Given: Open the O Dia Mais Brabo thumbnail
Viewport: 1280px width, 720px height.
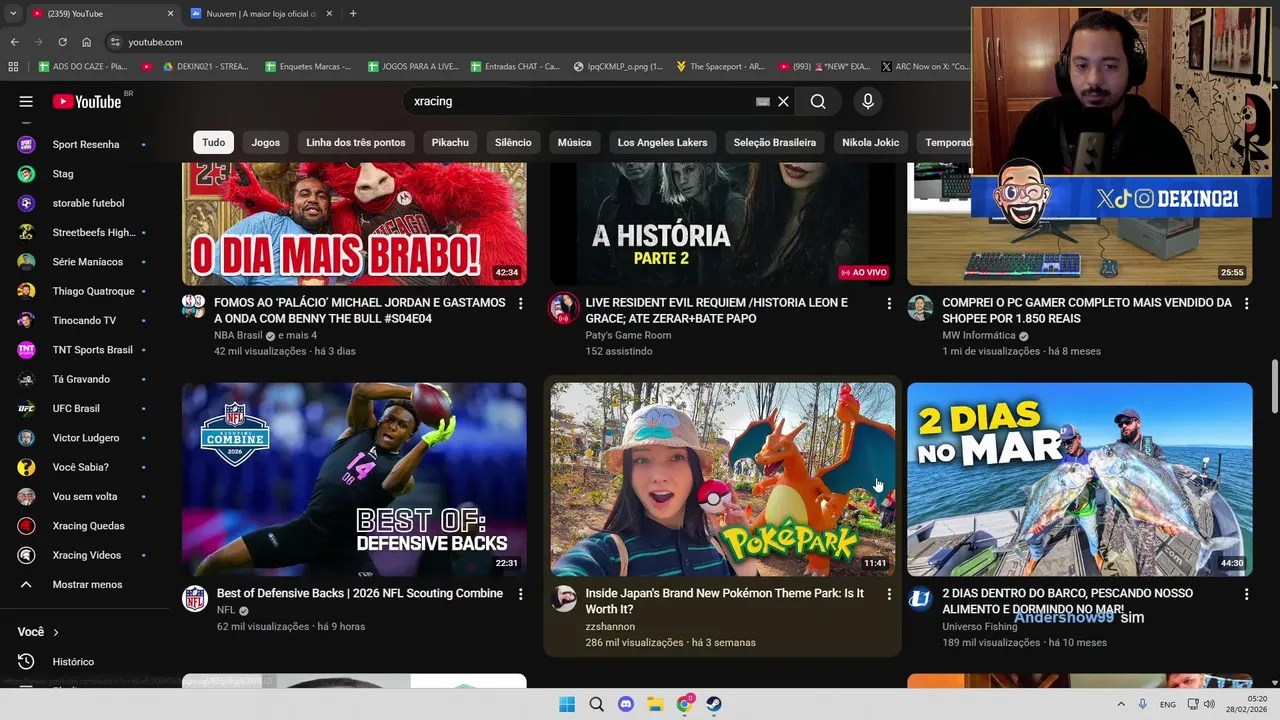Looking at the screenshot, I should point(354,224).
